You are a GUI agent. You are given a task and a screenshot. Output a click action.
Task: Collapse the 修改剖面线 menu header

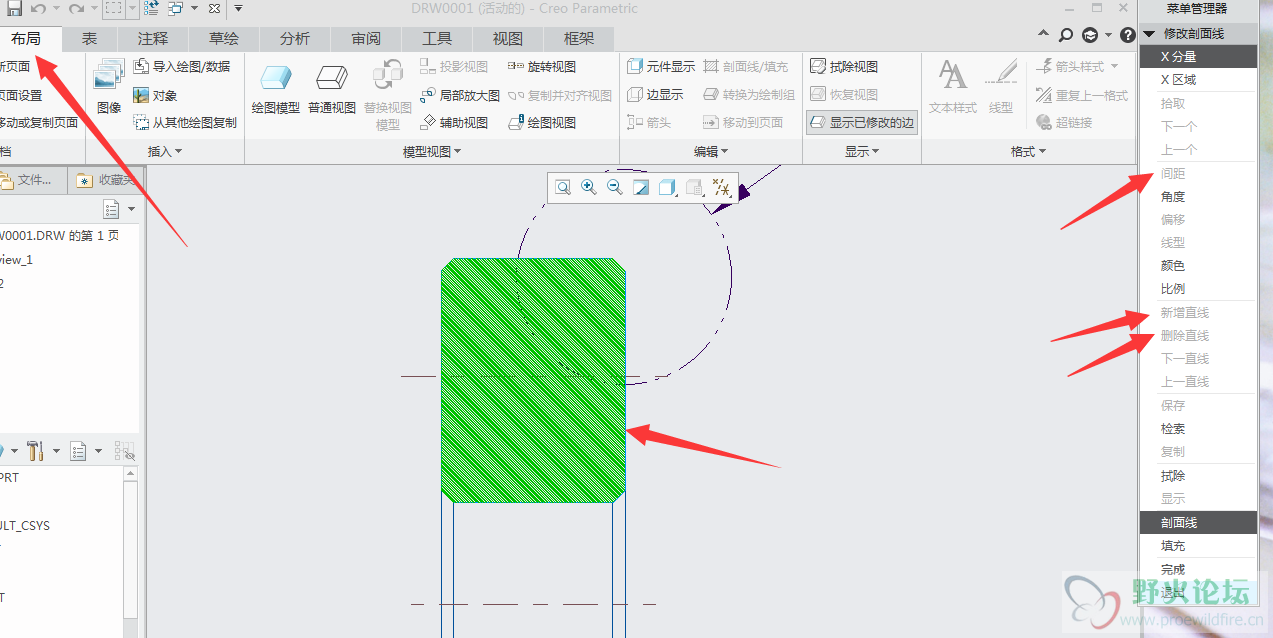pyautogui.click(x=1149, y=34)
